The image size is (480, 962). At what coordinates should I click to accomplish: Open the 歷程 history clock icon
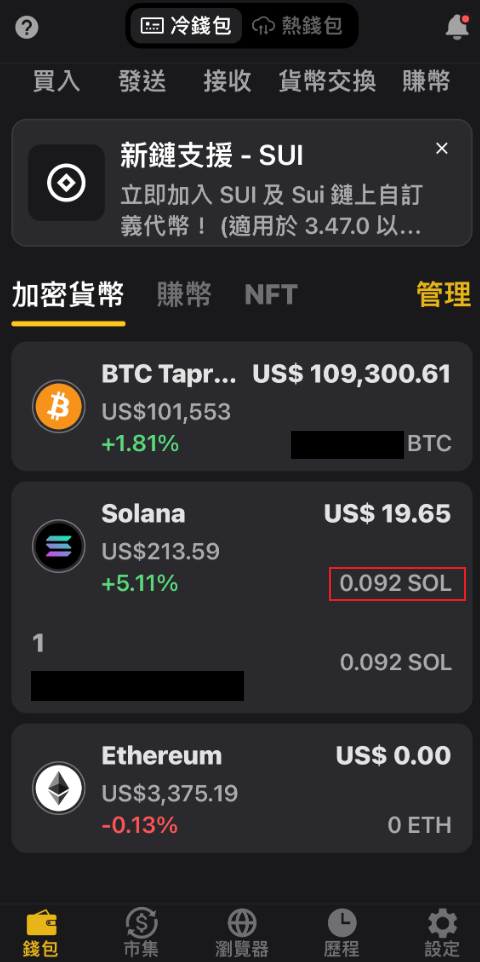(x=342, y=922)
